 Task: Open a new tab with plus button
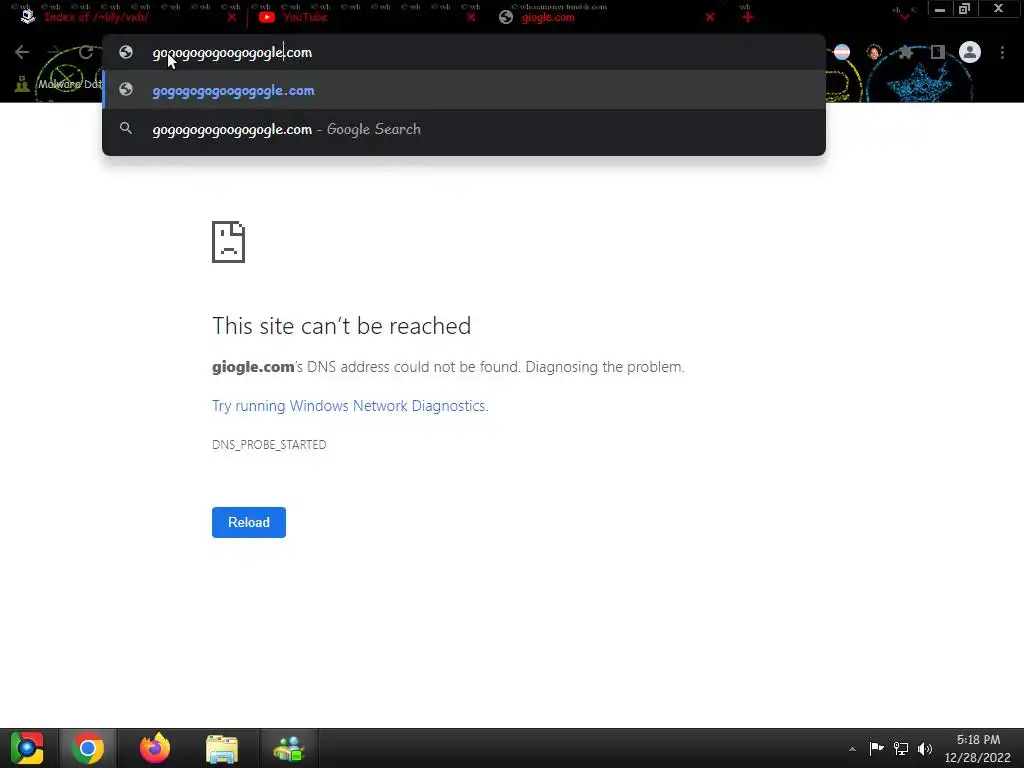748,17
